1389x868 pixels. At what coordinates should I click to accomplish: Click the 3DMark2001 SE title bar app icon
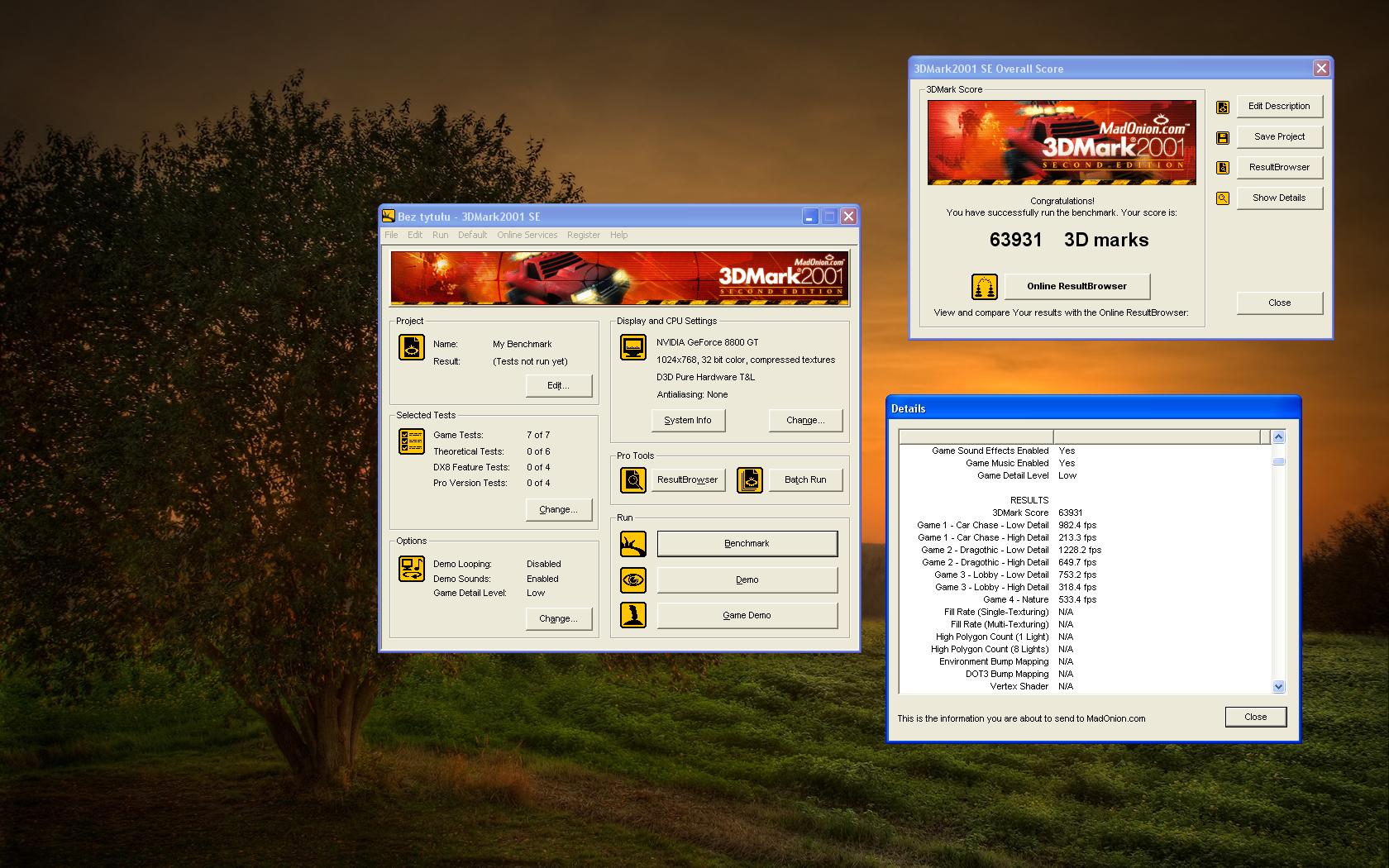point(389,217)
